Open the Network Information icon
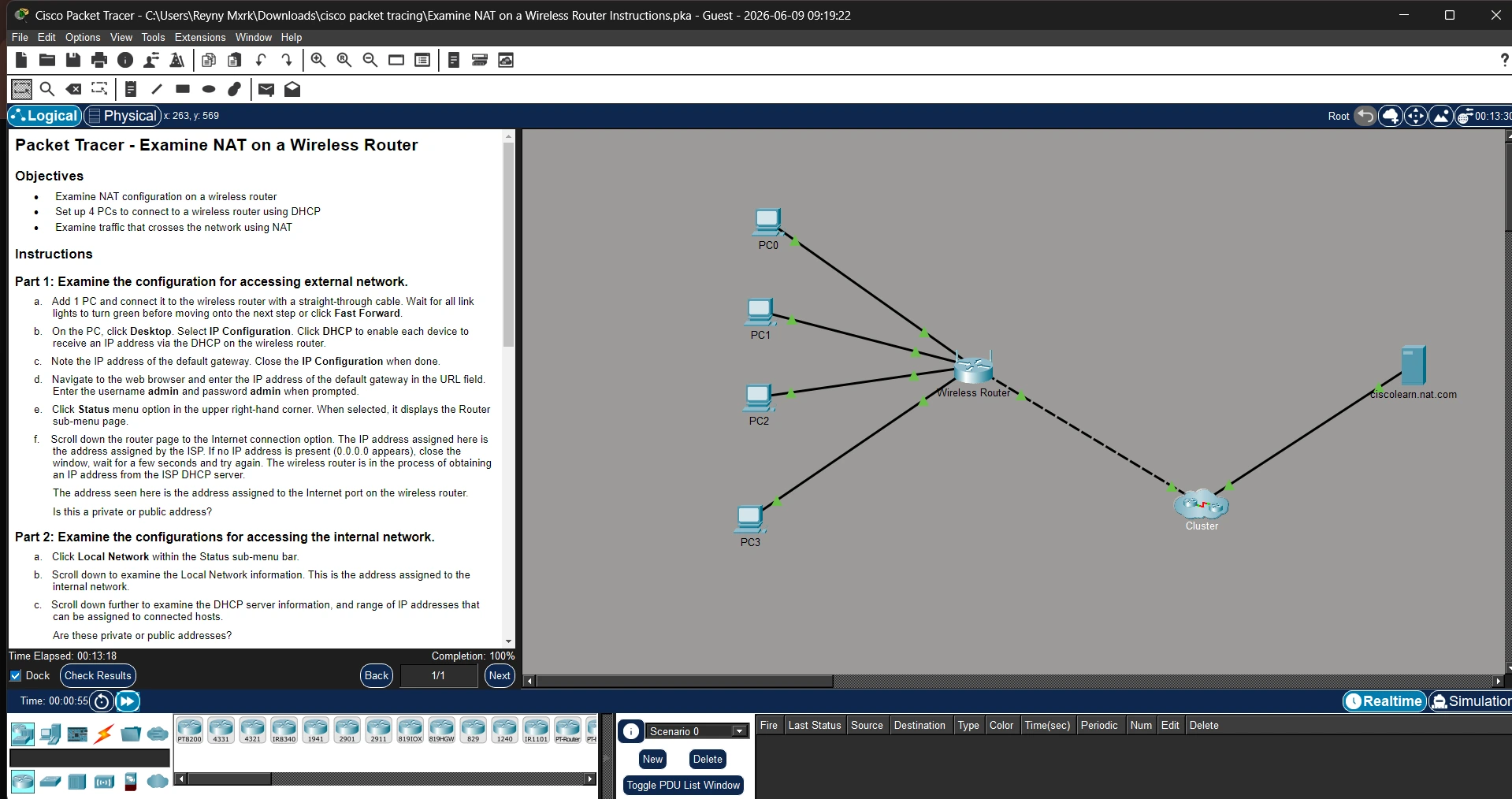The image size is (1512, 799). (125, 60)
